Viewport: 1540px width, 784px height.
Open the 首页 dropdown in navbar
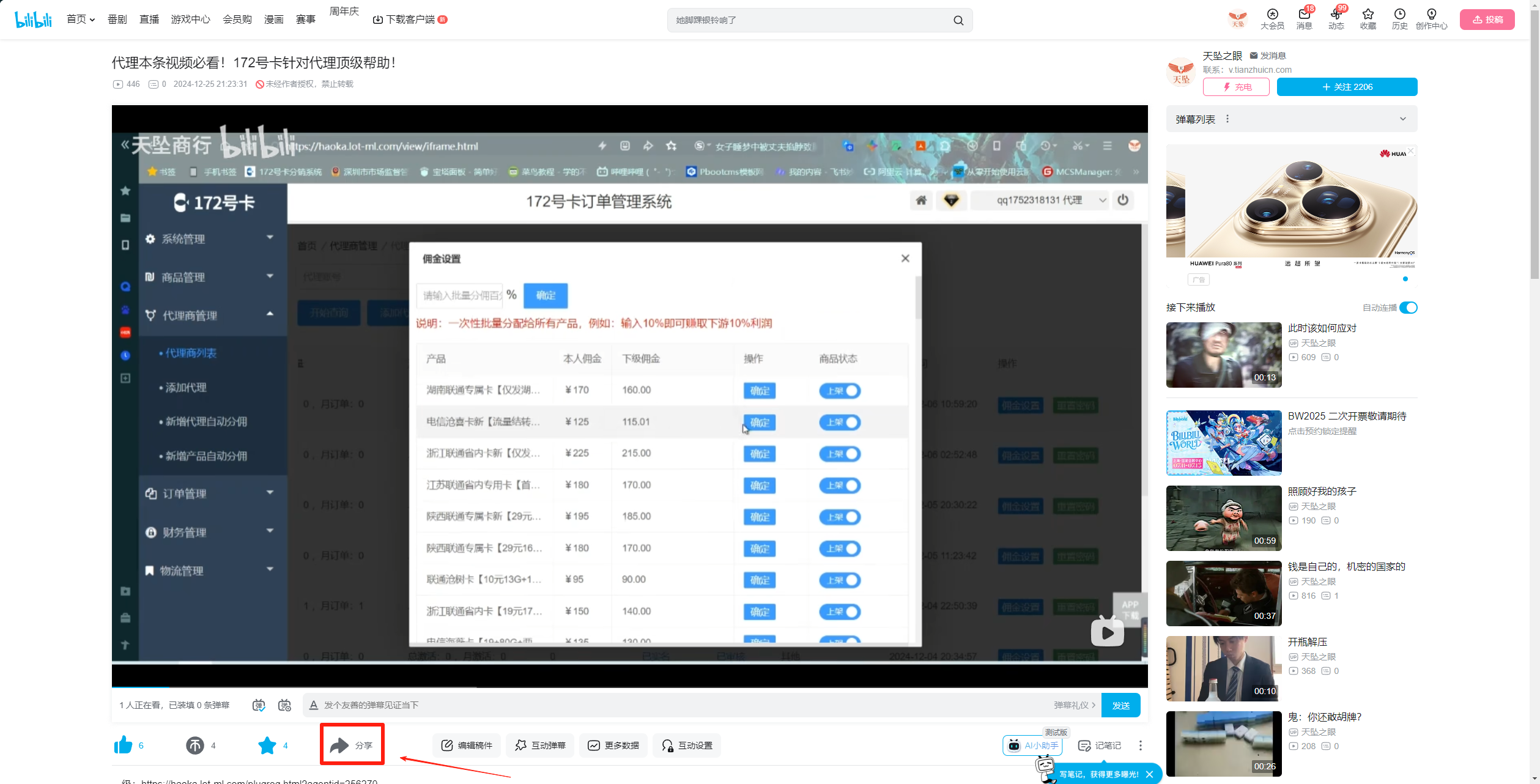click(x=81, y=20)
